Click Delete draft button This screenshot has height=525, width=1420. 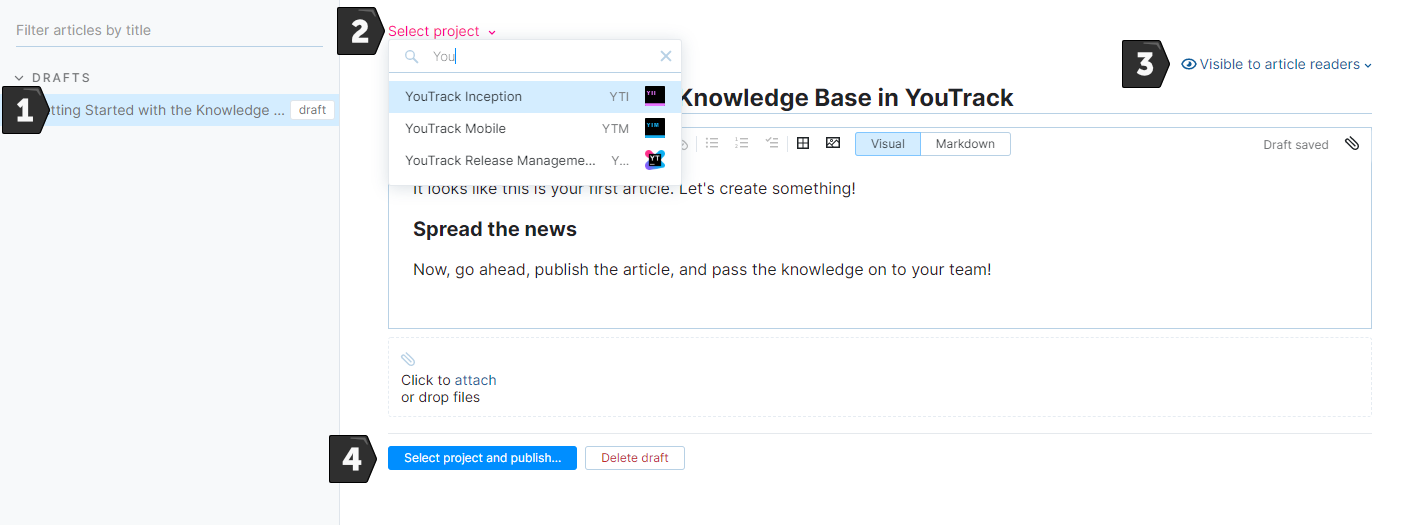coord(635,458)
